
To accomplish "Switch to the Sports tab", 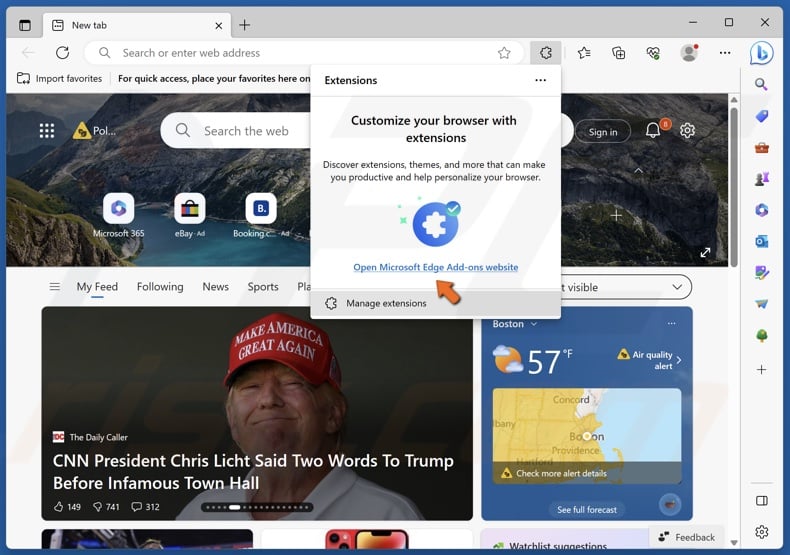I will point(263,287).
